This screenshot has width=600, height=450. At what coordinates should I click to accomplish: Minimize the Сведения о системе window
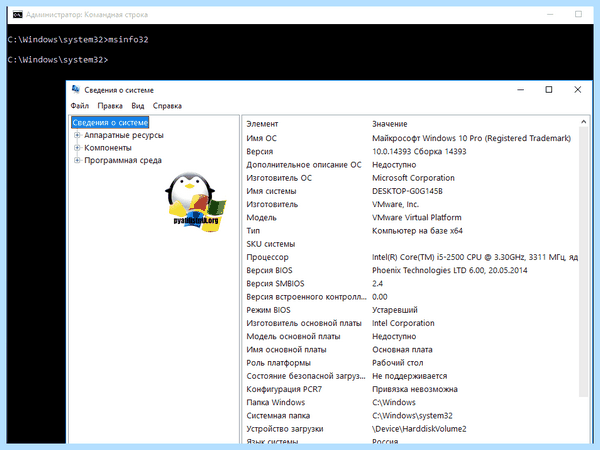point(520,90)
